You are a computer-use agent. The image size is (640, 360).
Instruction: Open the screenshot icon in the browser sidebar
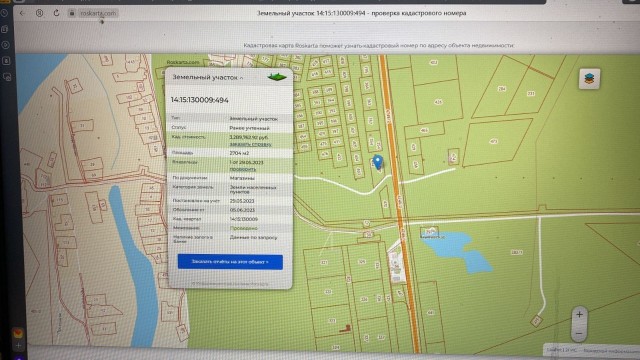pos(7,76)
